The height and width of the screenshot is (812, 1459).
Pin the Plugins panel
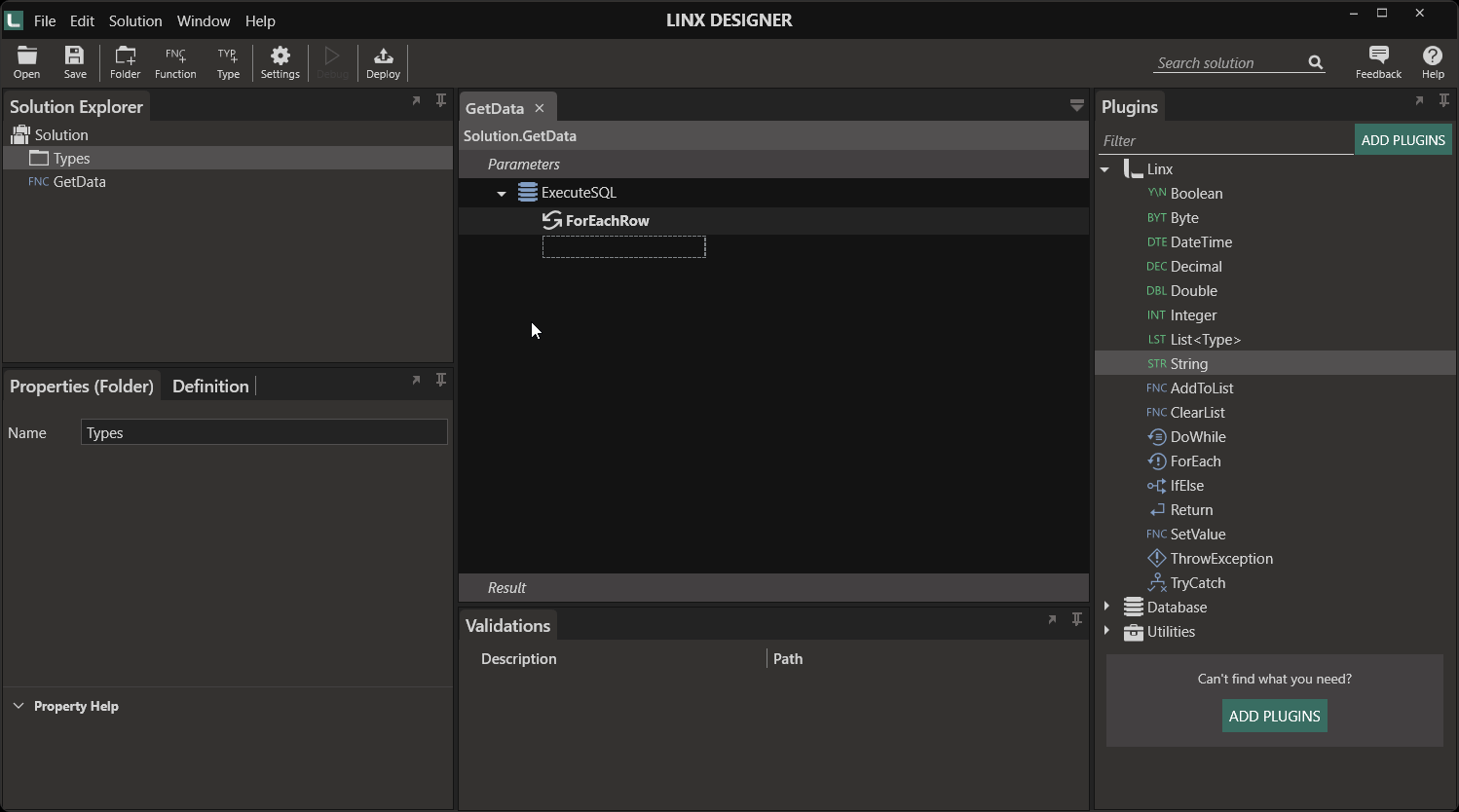tap(1444, 100)
